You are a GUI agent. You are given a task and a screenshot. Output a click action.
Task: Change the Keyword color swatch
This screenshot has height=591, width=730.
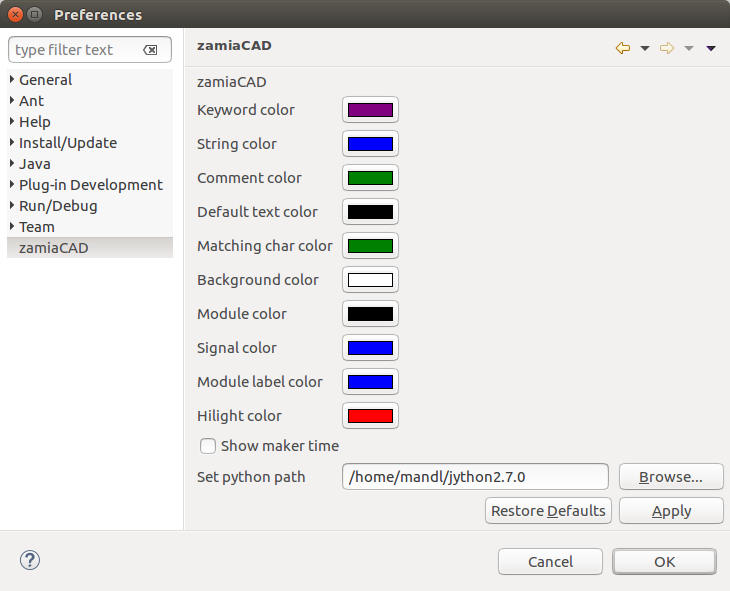(371, 110)
